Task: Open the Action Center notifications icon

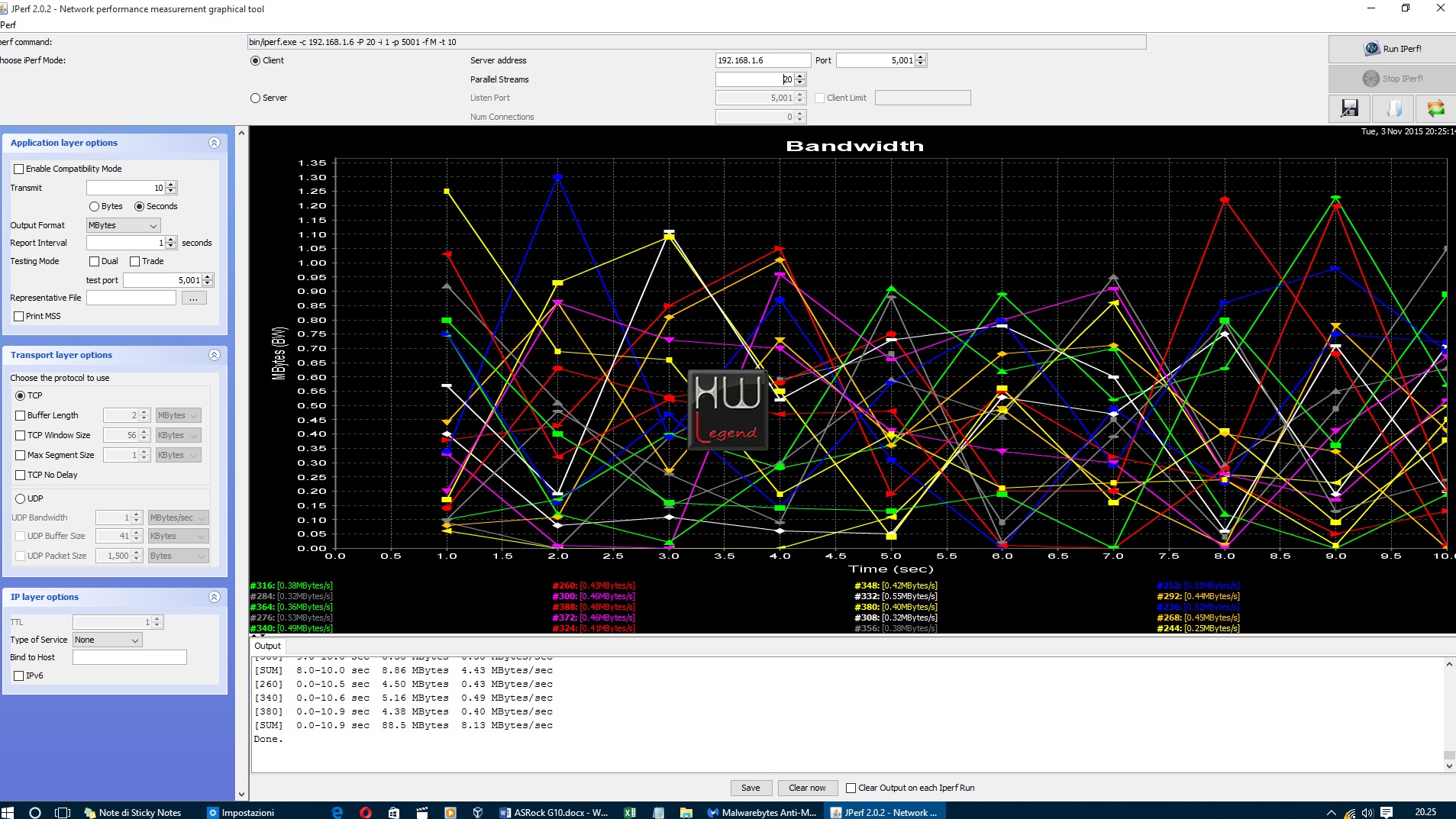Action: (x=1387, y=813)
